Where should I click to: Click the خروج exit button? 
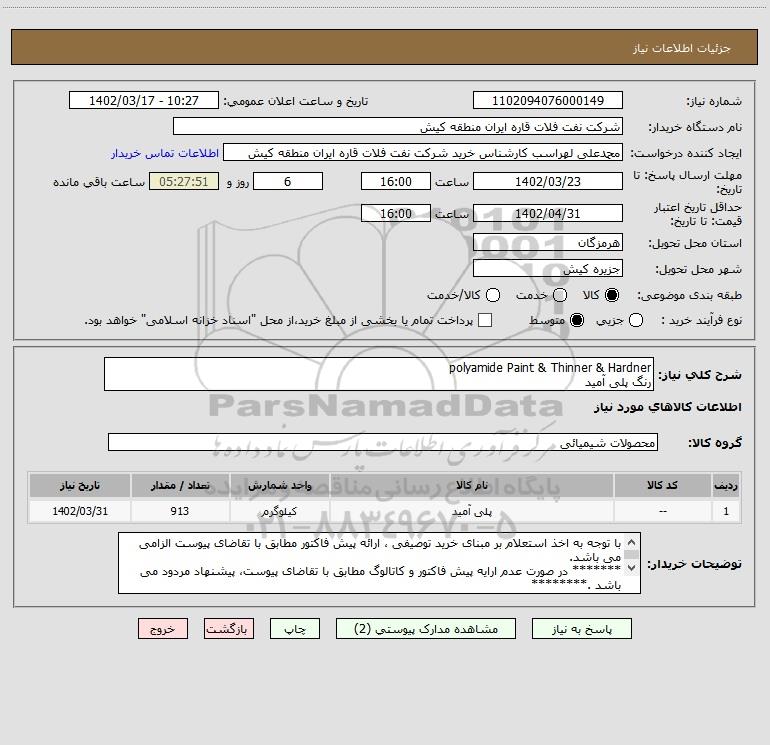[x=163, y=629]
